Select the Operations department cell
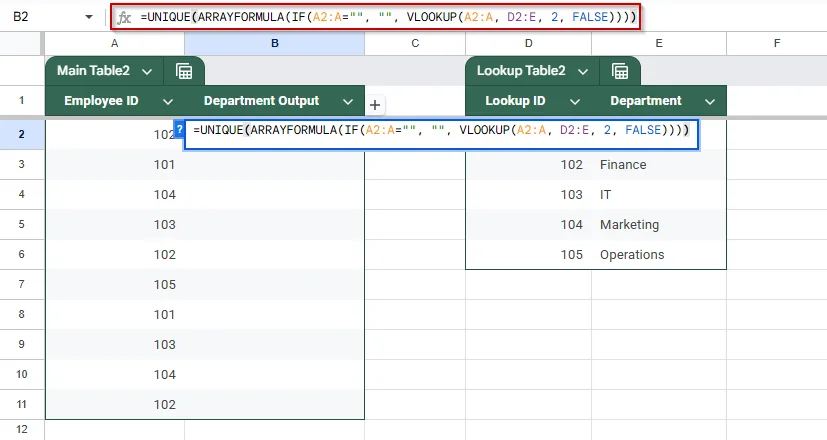827x440 pixels. pyautogui.click(x=659, y=255)
